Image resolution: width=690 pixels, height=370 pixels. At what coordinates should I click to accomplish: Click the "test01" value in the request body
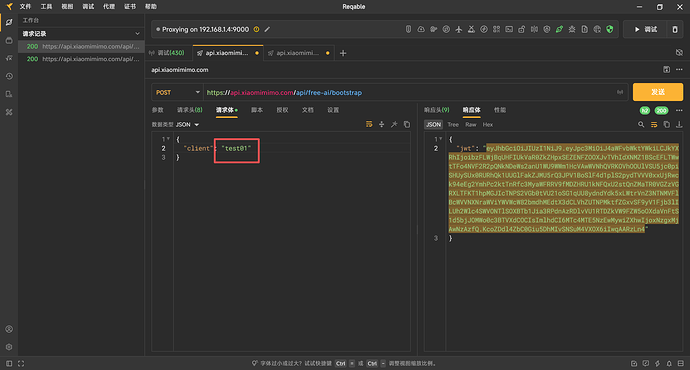pyautogui.click(x=236, y=148)
